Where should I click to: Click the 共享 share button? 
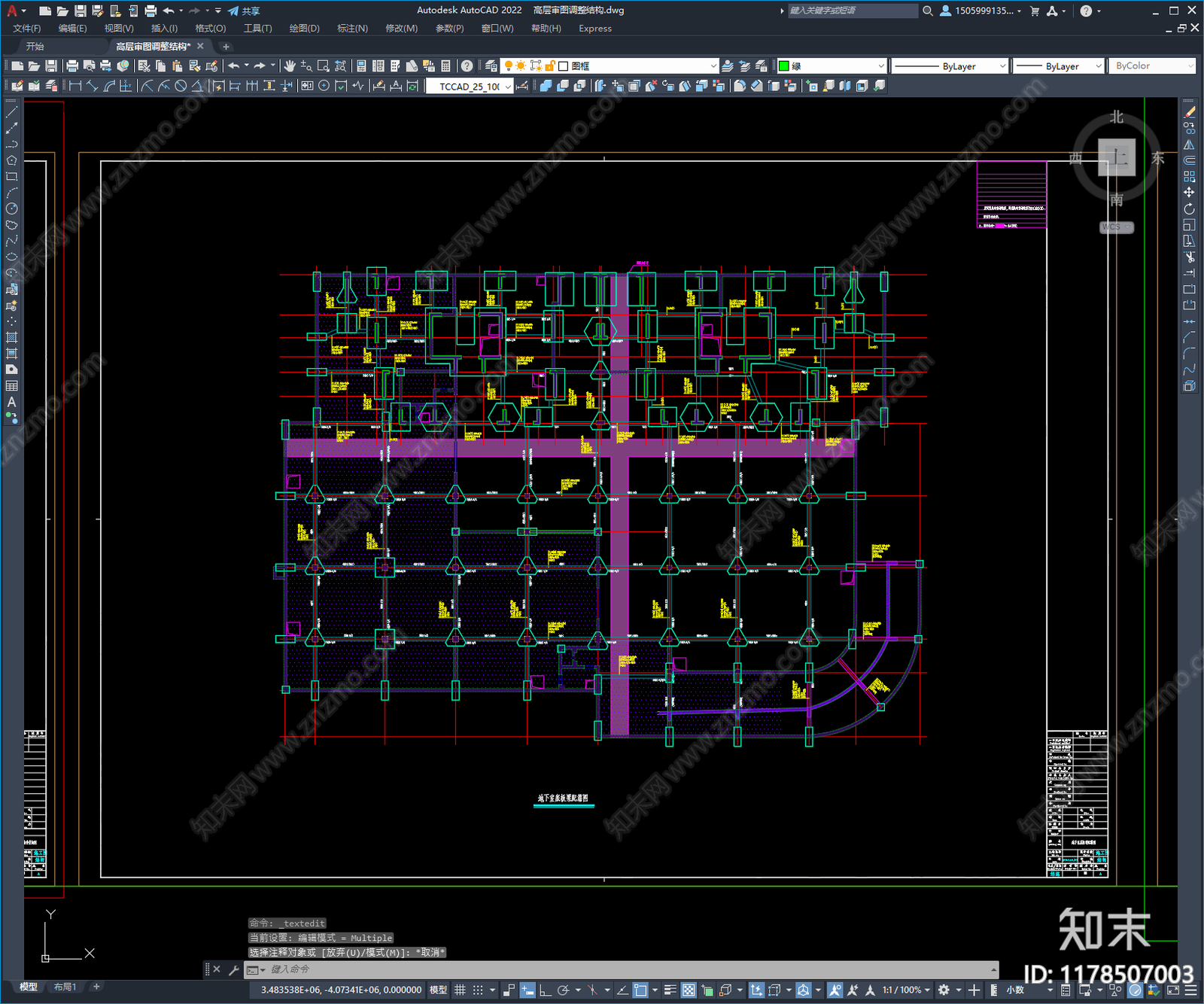coord(244,11)
